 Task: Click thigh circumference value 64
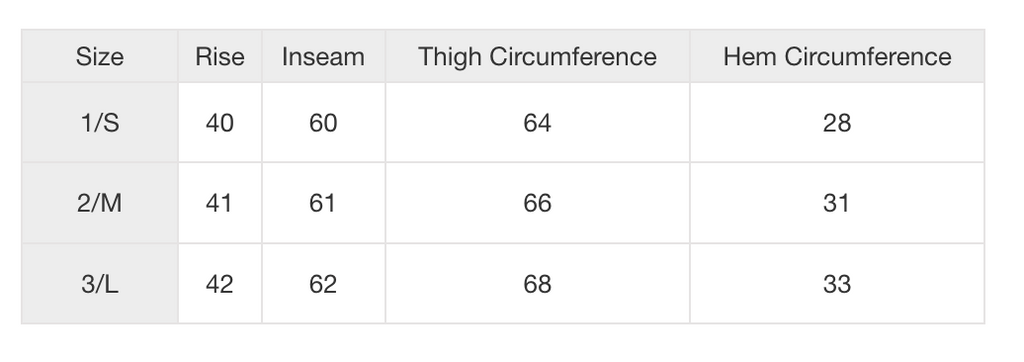[x=537, y=123]
